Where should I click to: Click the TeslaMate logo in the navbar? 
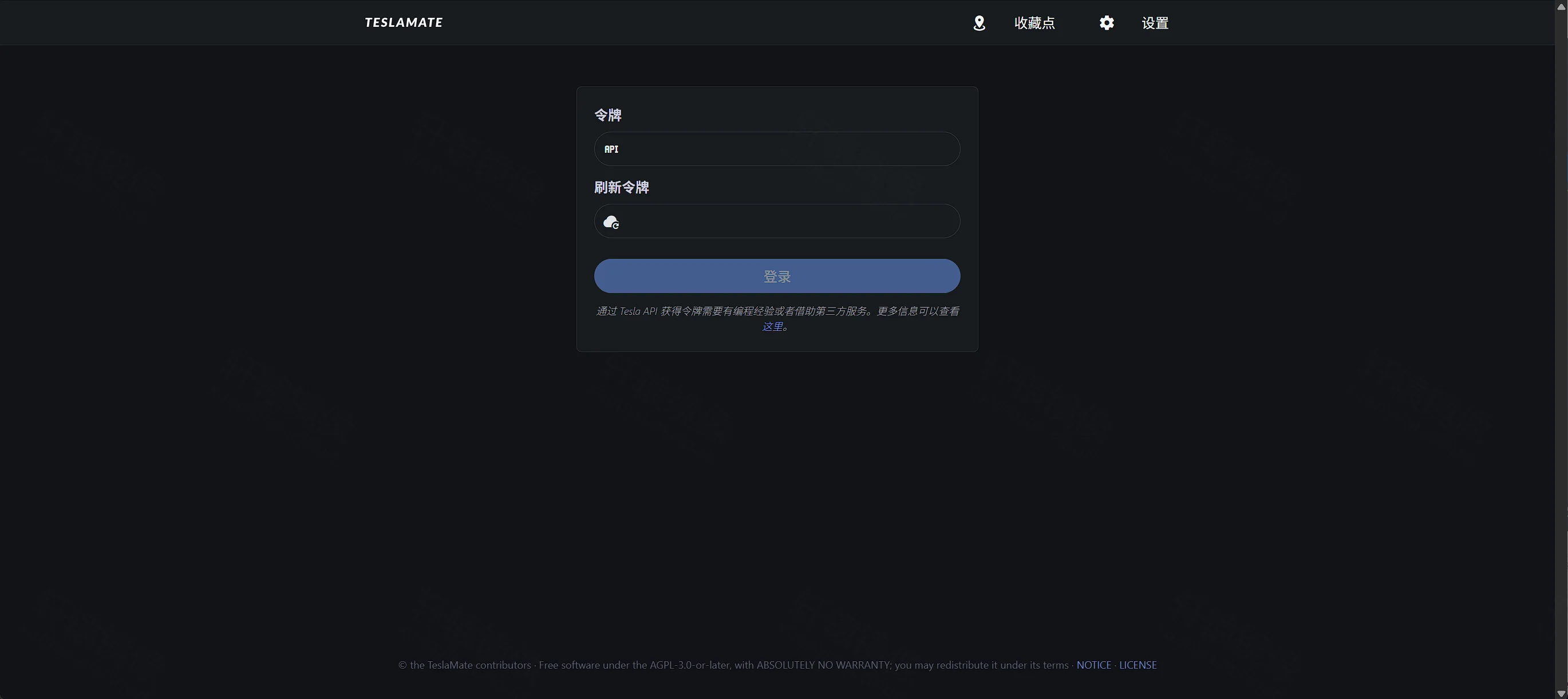point(404,22)
